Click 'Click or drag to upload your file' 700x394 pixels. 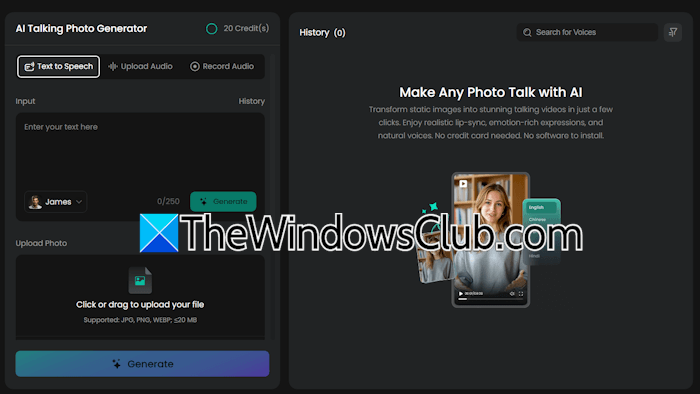click(x=140, y=304)
